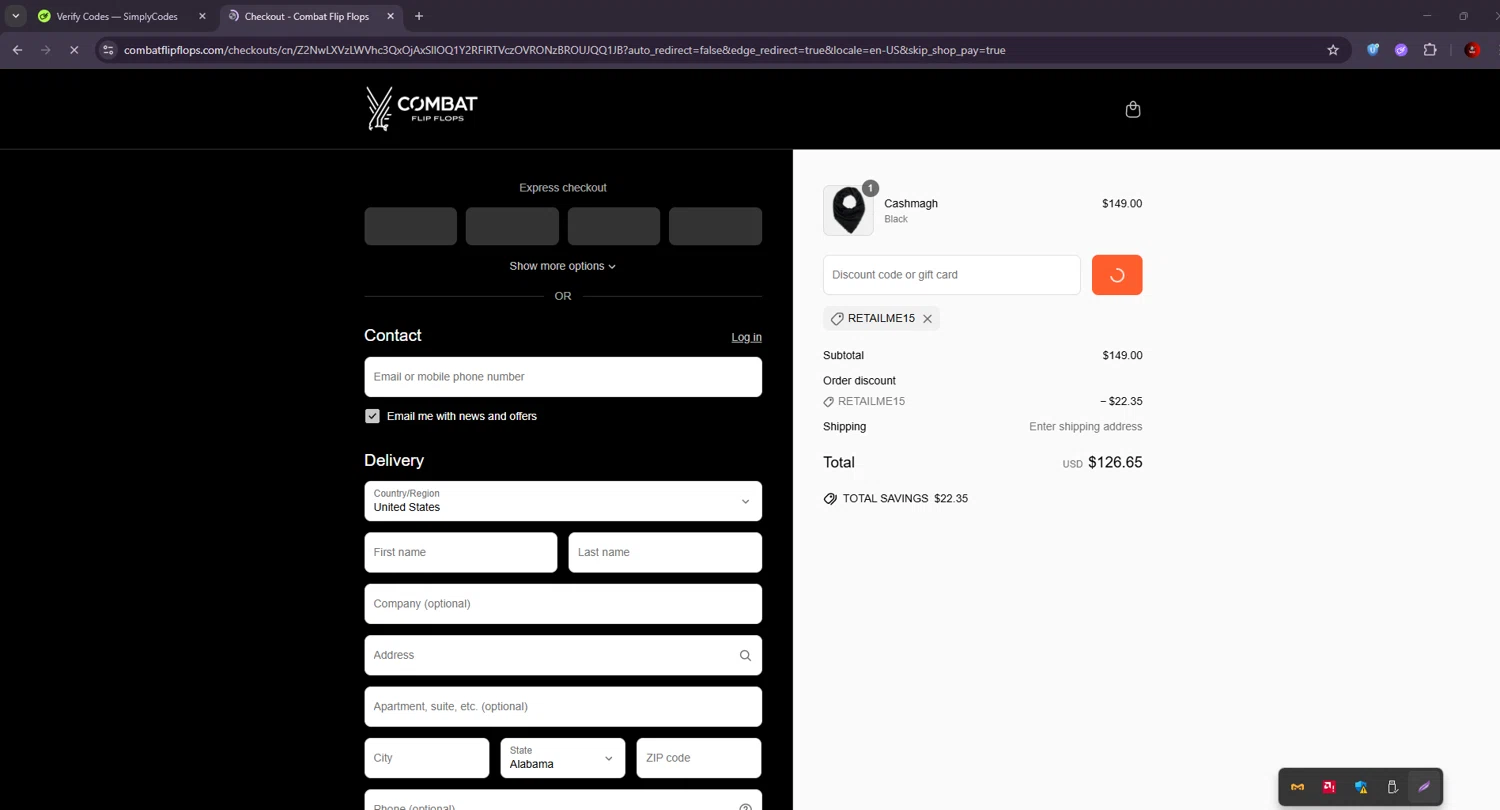This screenshot has width=1500, height=810.
Task: Click the Enter shipping address text
Action: [1086, 427]
